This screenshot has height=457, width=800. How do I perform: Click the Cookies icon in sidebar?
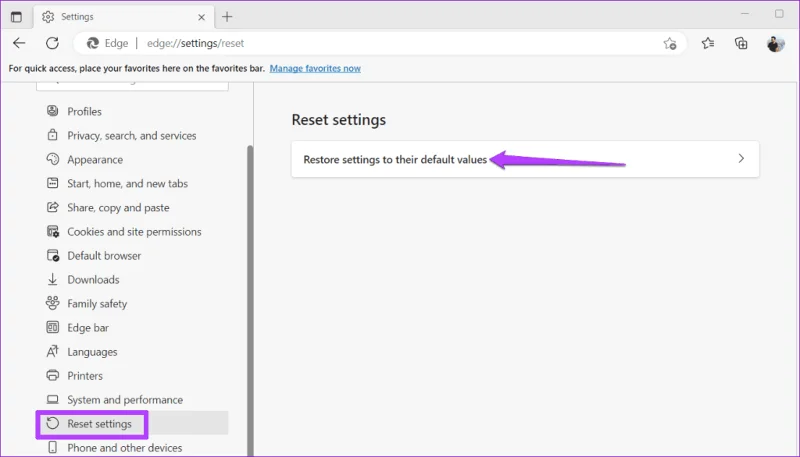53,232
